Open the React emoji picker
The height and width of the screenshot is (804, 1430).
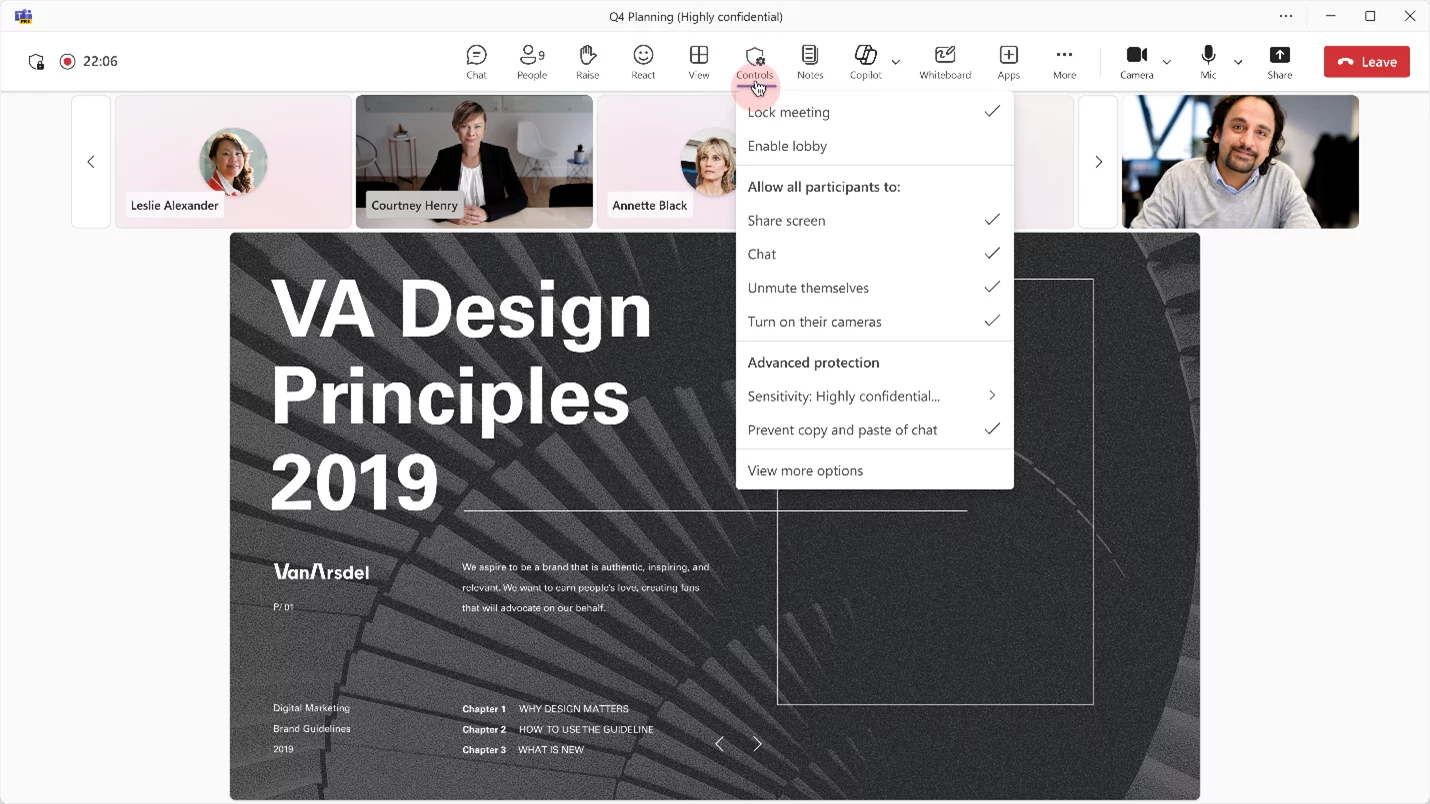[643, 61]
